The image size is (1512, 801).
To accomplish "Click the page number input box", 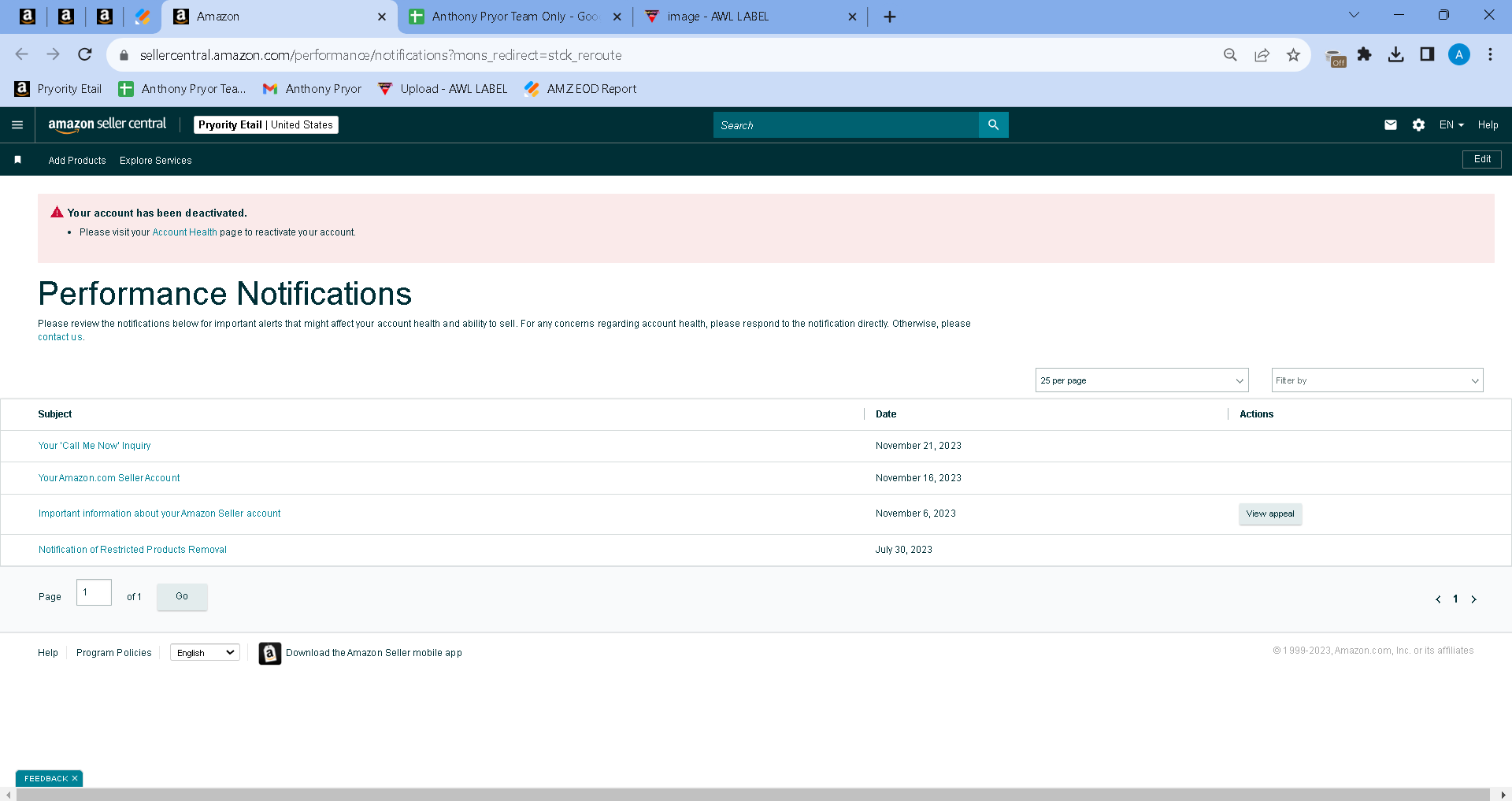I will pos(94,592).
